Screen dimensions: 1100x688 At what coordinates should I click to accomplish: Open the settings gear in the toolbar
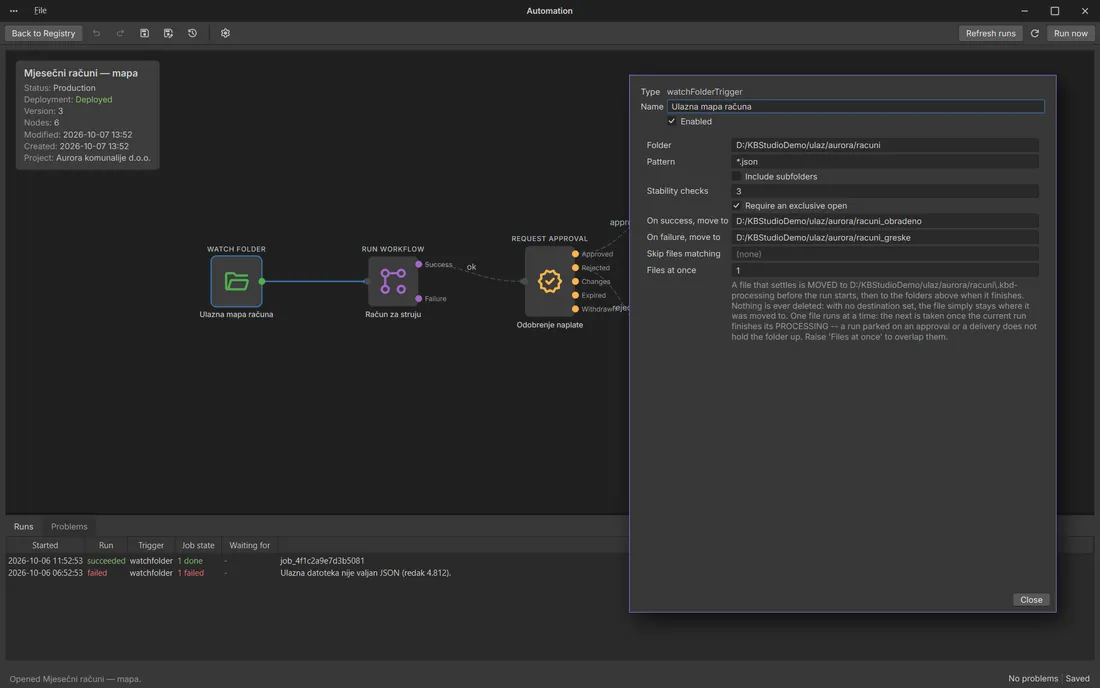tap(225, 33)
